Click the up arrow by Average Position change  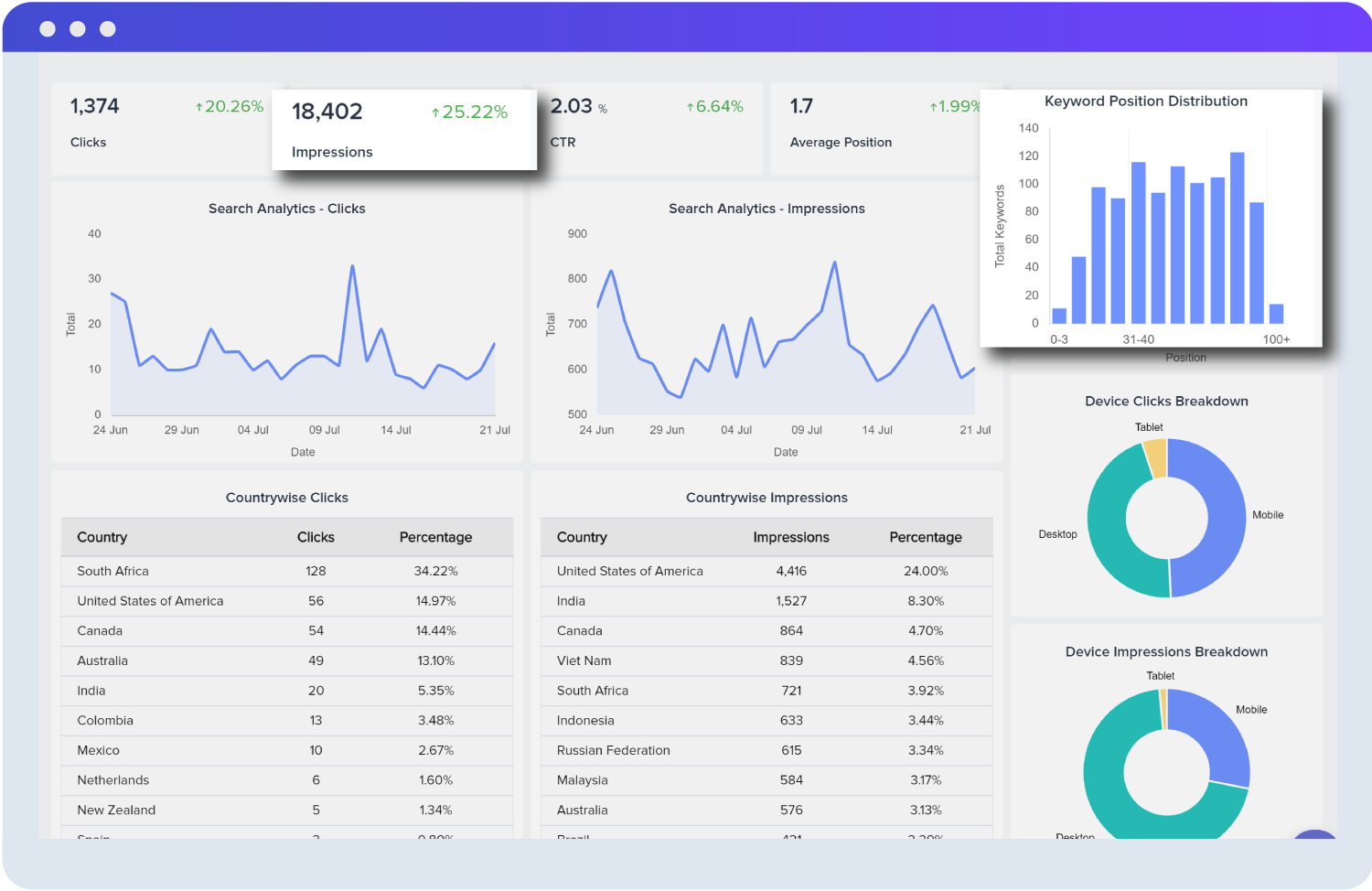[x=934, y=108]
